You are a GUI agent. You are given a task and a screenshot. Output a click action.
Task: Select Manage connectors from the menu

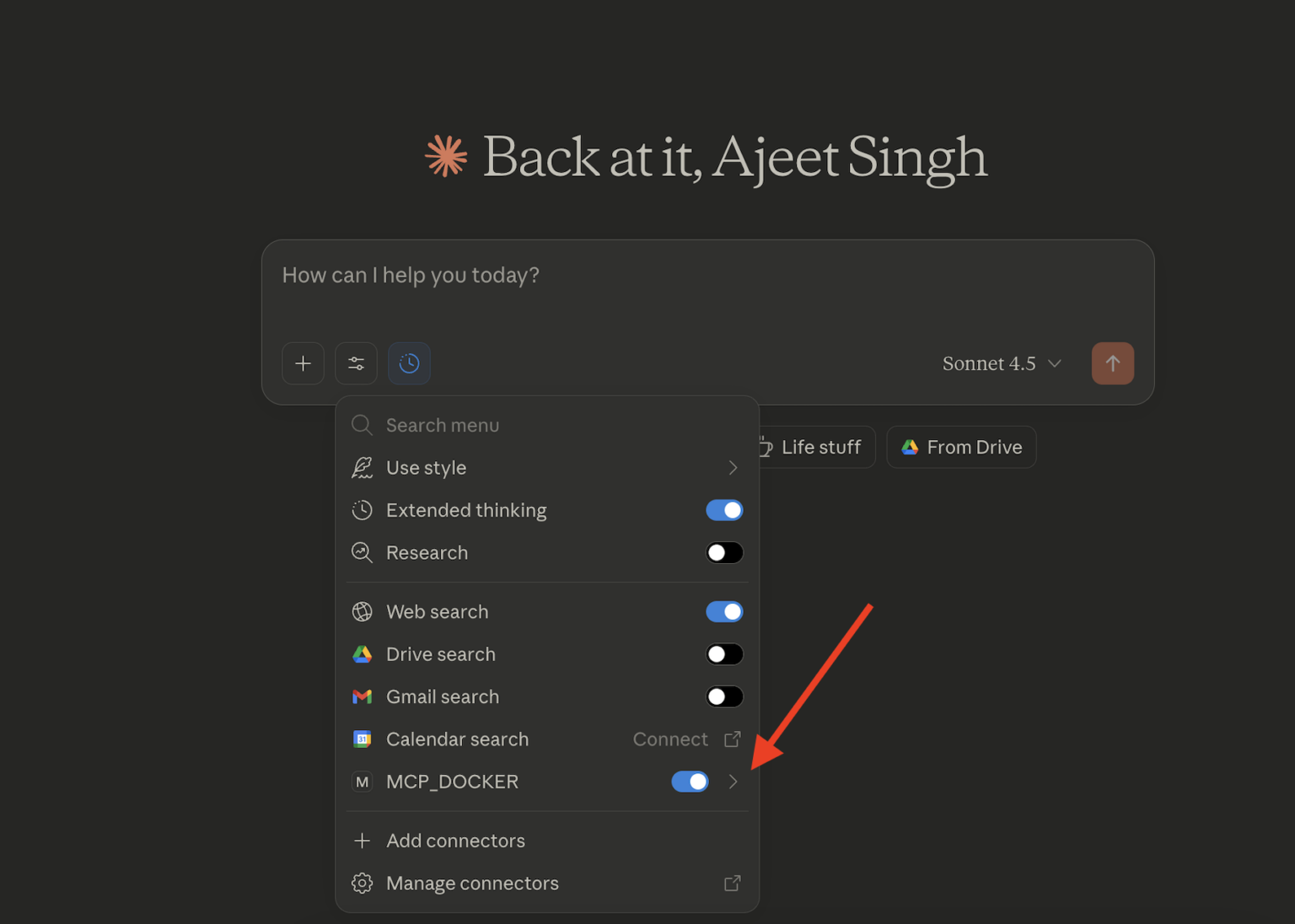472,883
